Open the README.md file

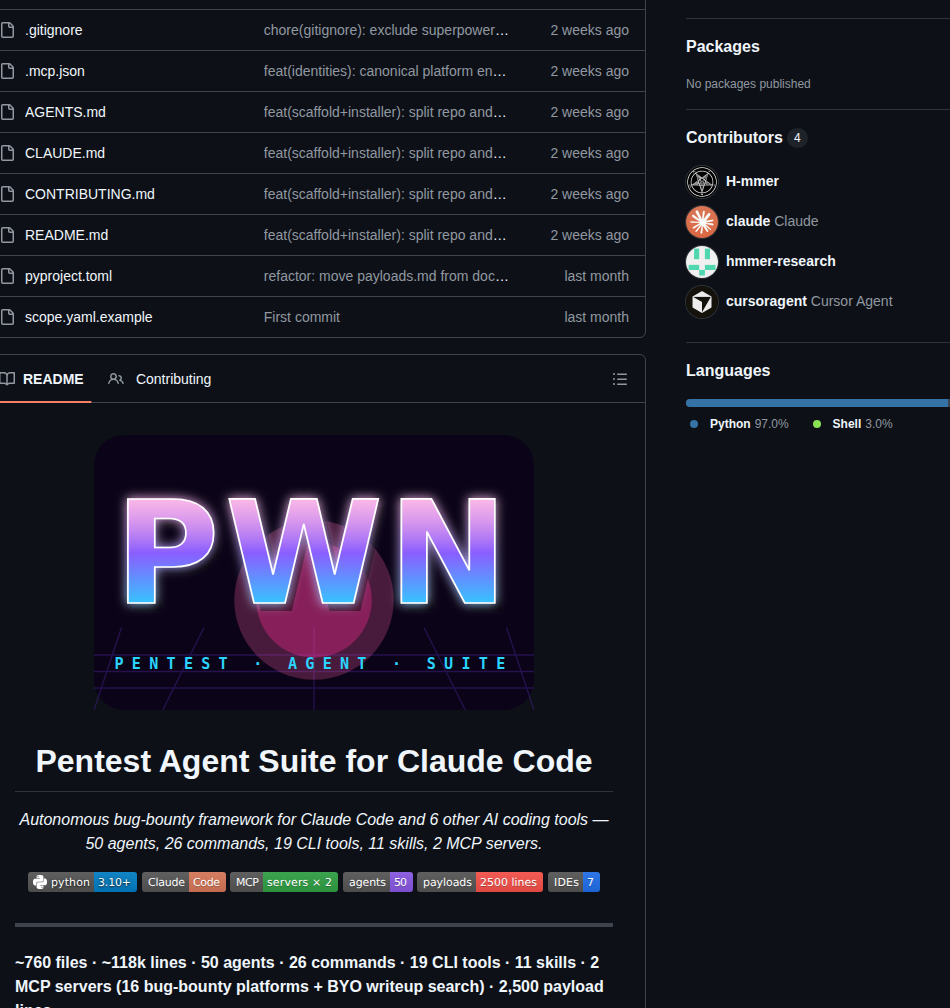(66, 235)
